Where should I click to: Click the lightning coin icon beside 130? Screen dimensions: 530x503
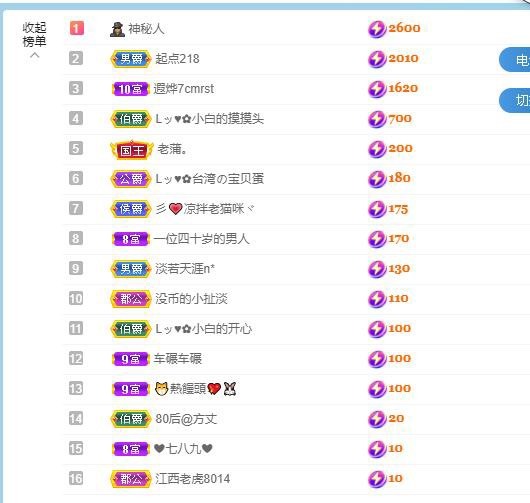point(377,269)
